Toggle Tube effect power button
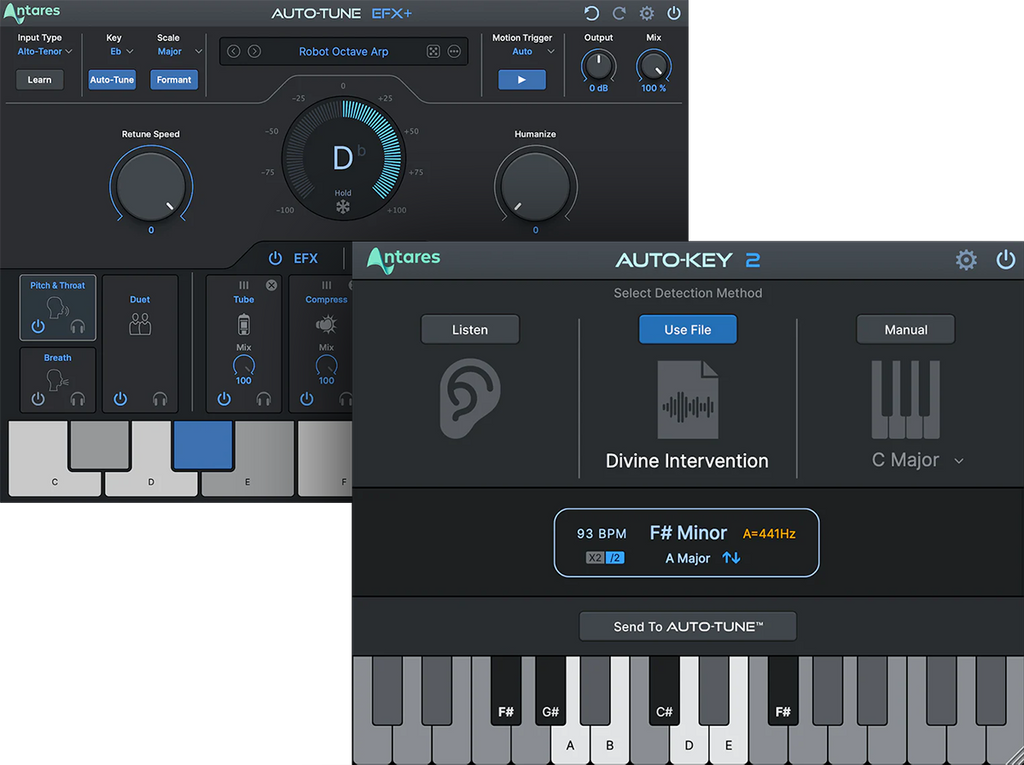The height and width of the screenshot is (765, 1024). pos(224,399)
